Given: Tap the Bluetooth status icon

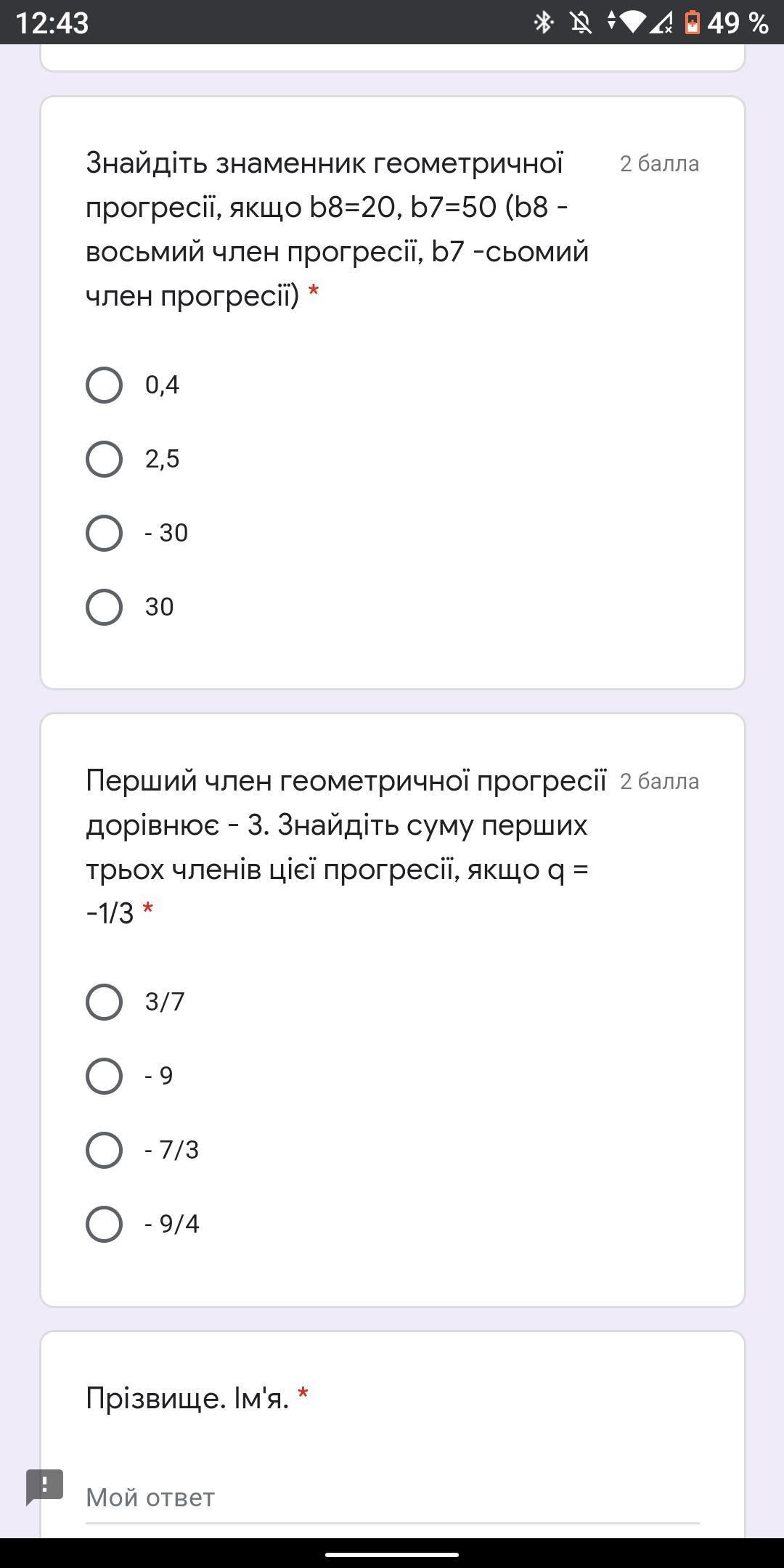Looking at the screenshot, I should (x=544, y=23).
